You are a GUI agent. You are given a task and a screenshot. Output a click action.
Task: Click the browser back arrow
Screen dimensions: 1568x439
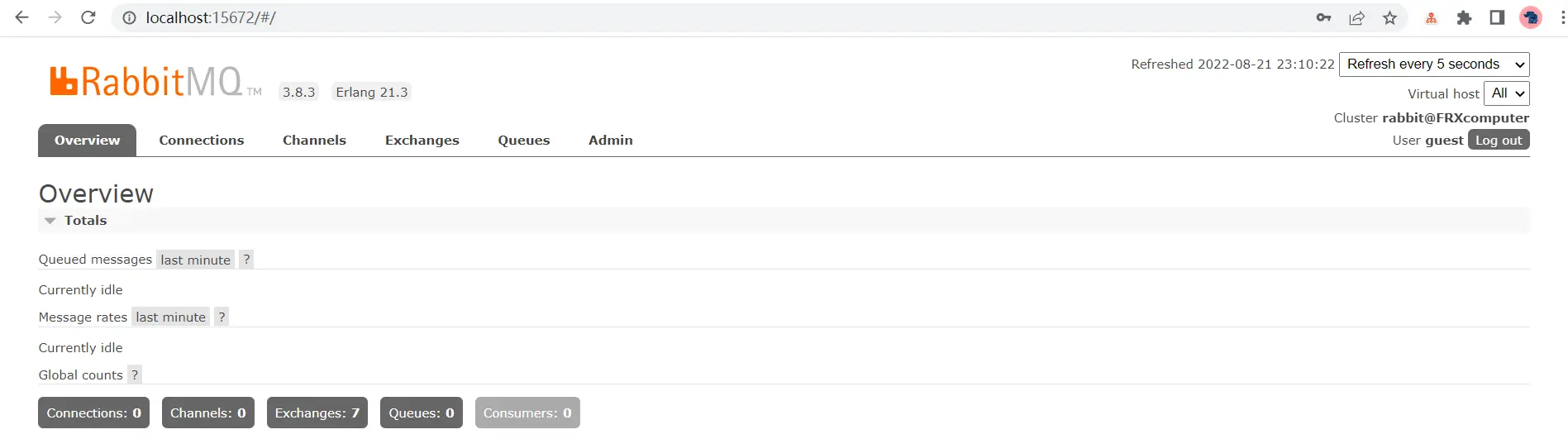coord(22,17)
